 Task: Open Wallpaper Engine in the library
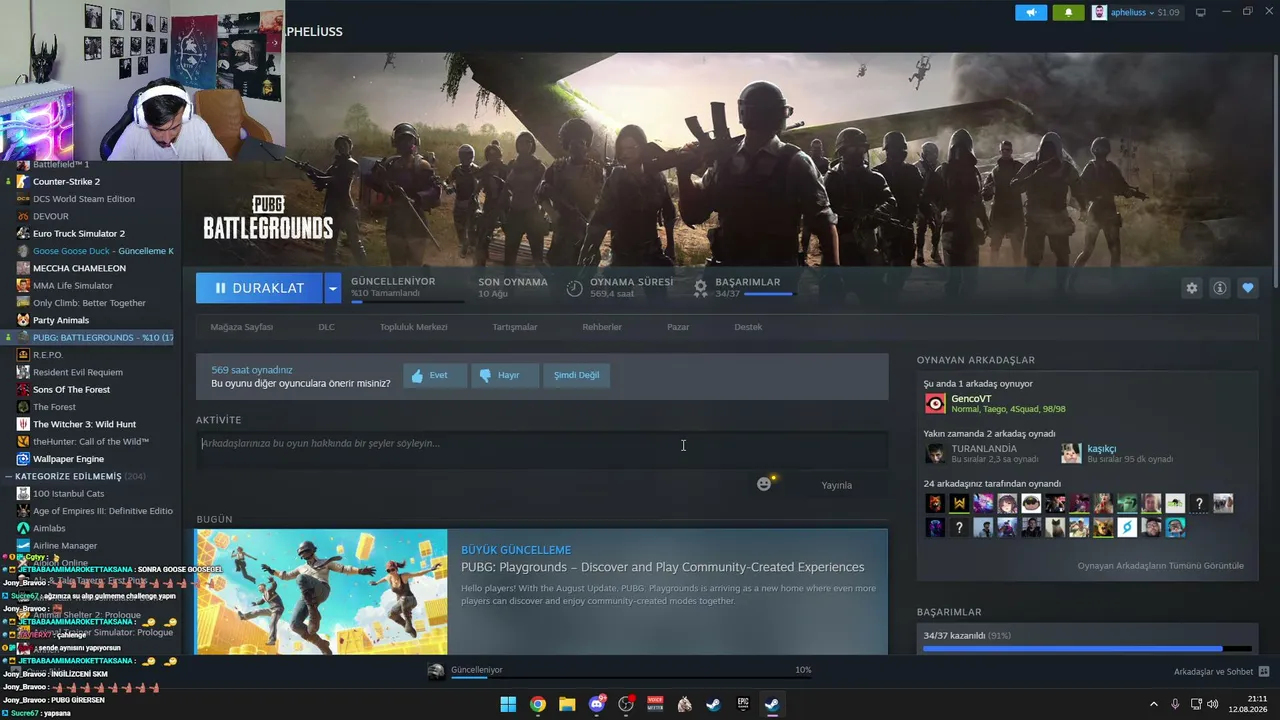(x=68, y=459)
